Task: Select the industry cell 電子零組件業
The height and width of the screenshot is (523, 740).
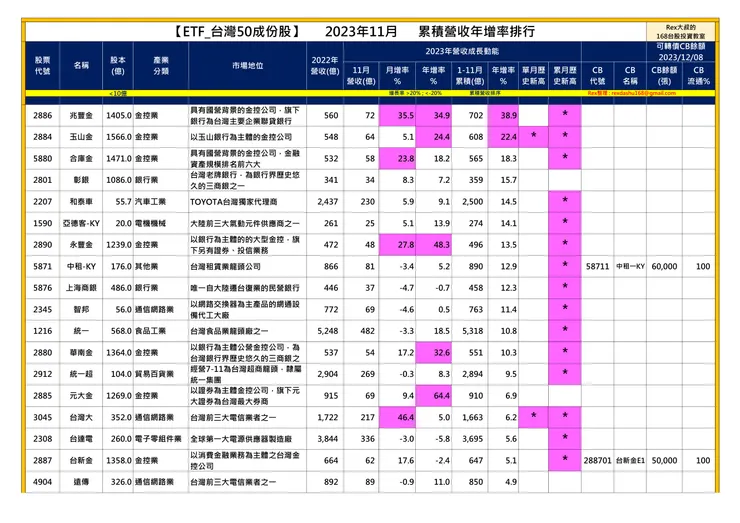Action: (158, 439)
